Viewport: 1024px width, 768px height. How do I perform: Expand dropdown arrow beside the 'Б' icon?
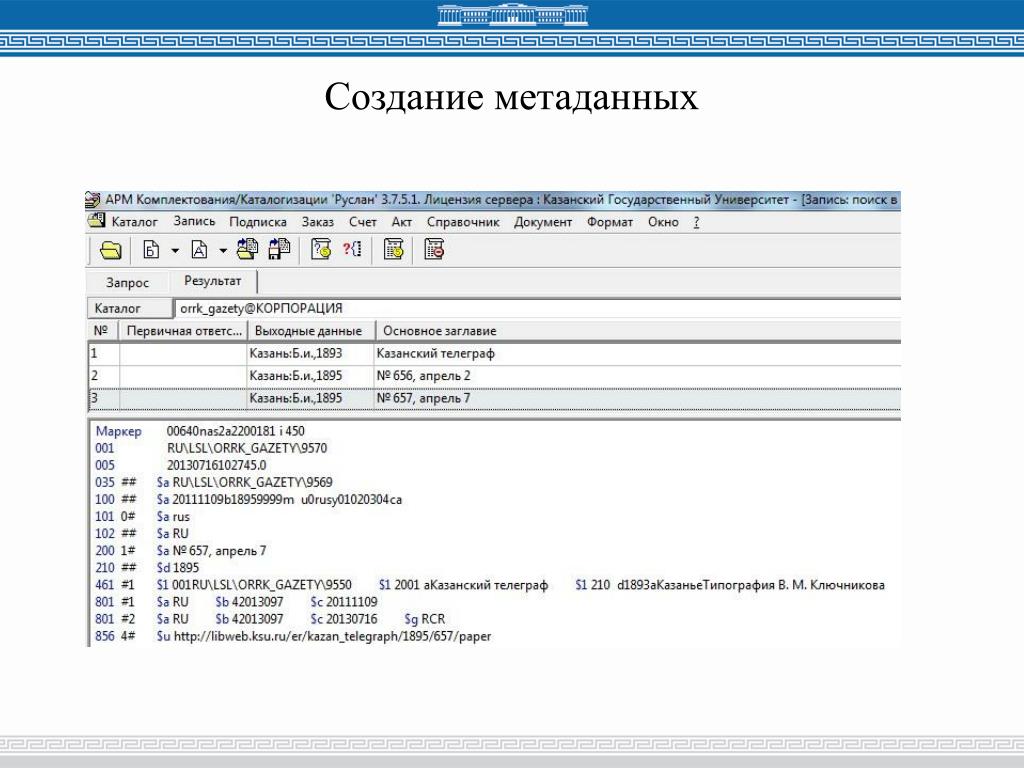click(x=174, y=250)
